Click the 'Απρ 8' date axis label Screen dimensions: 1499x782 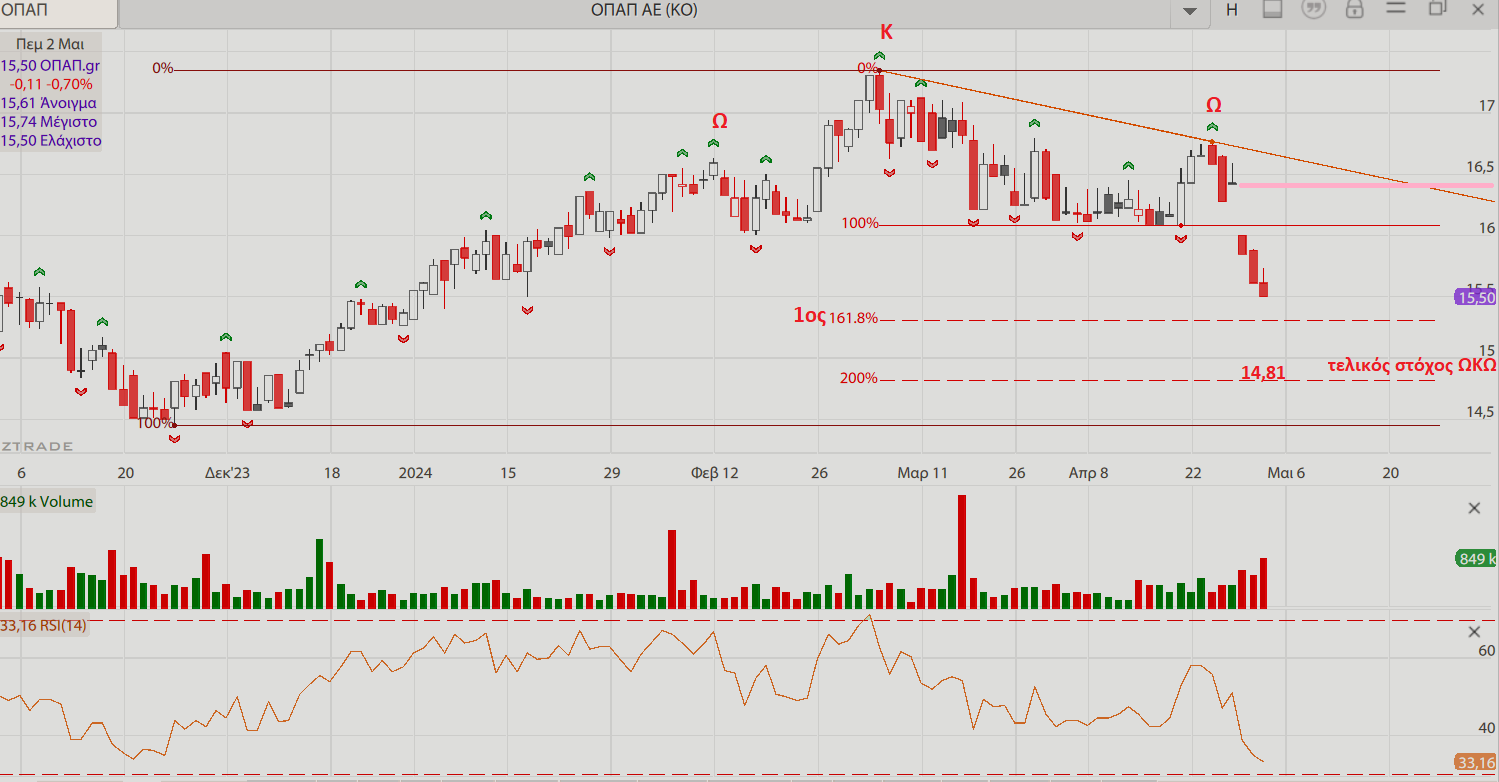(1089, 473)
